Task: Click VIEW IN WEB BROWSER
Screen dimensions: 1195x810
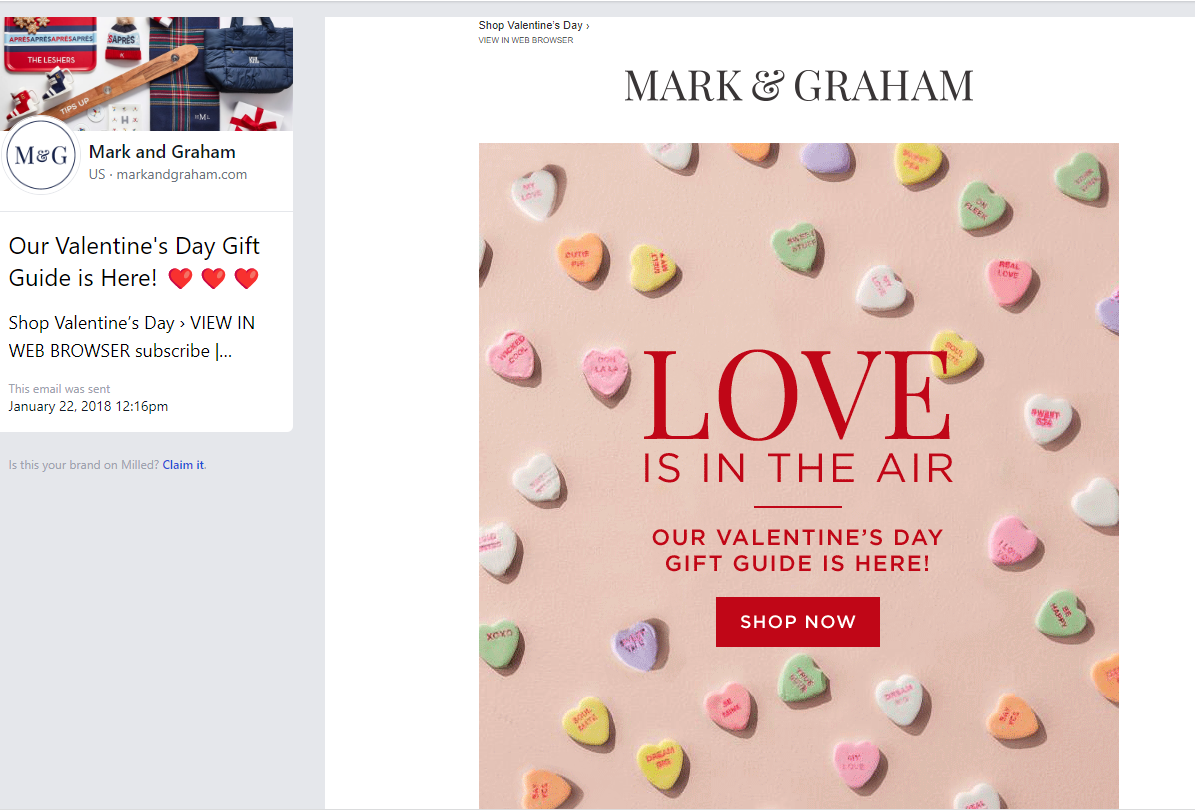Action: point(525,40)
